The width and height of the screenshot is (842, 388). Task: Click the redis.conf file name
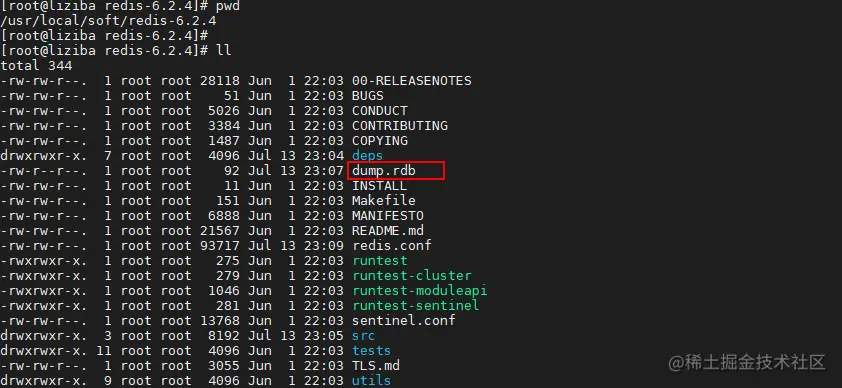click(x=392, y=246)
